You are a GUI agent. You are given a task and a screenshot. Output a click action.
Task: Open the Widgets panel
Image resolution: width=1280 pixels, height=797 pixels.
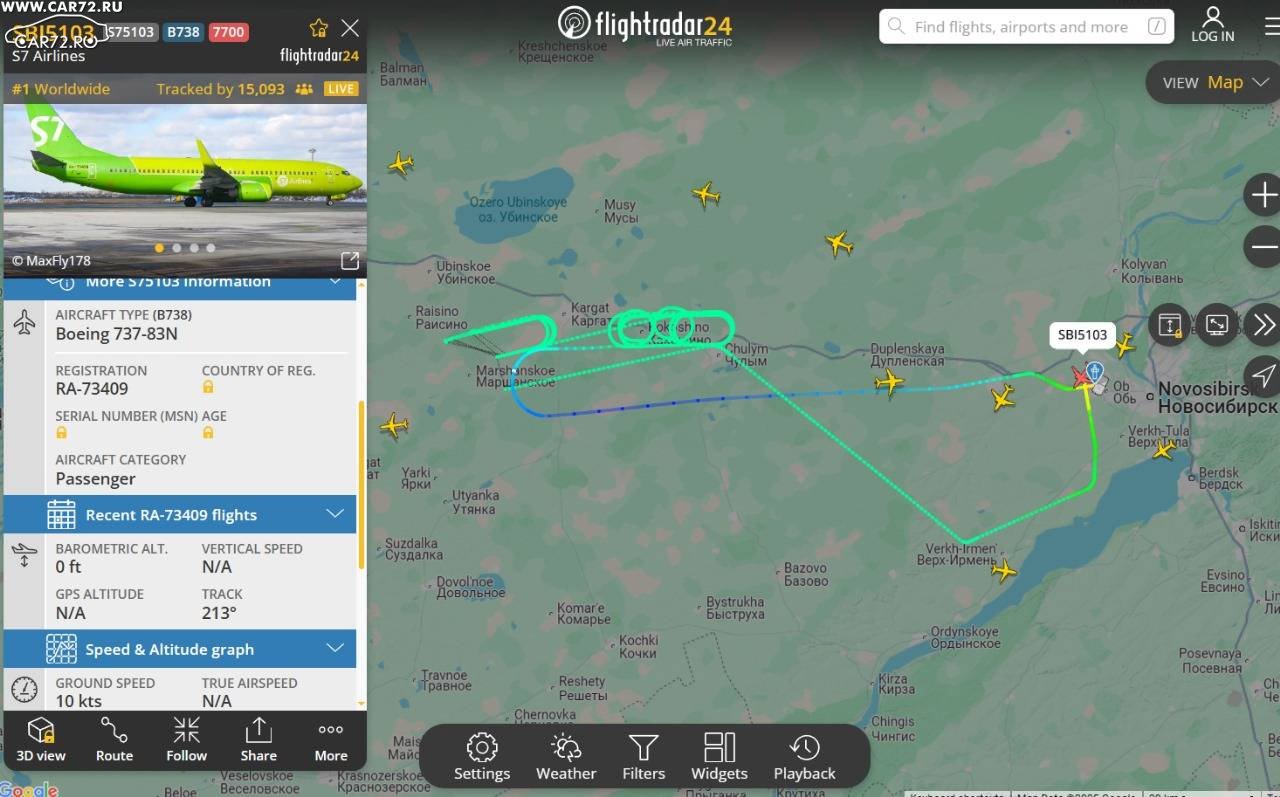coord(719,758)
